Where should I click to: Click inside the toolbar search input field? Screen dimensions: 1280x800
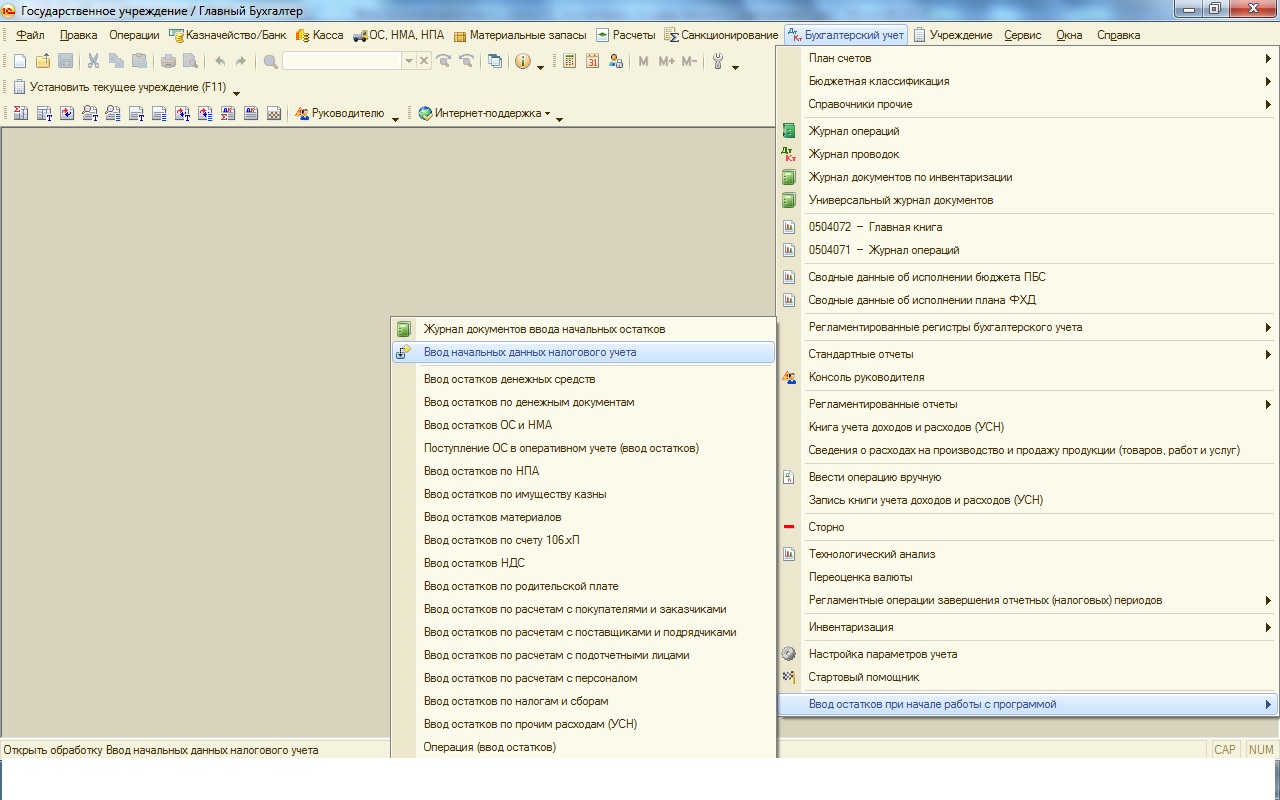click(x=341, y=61)
